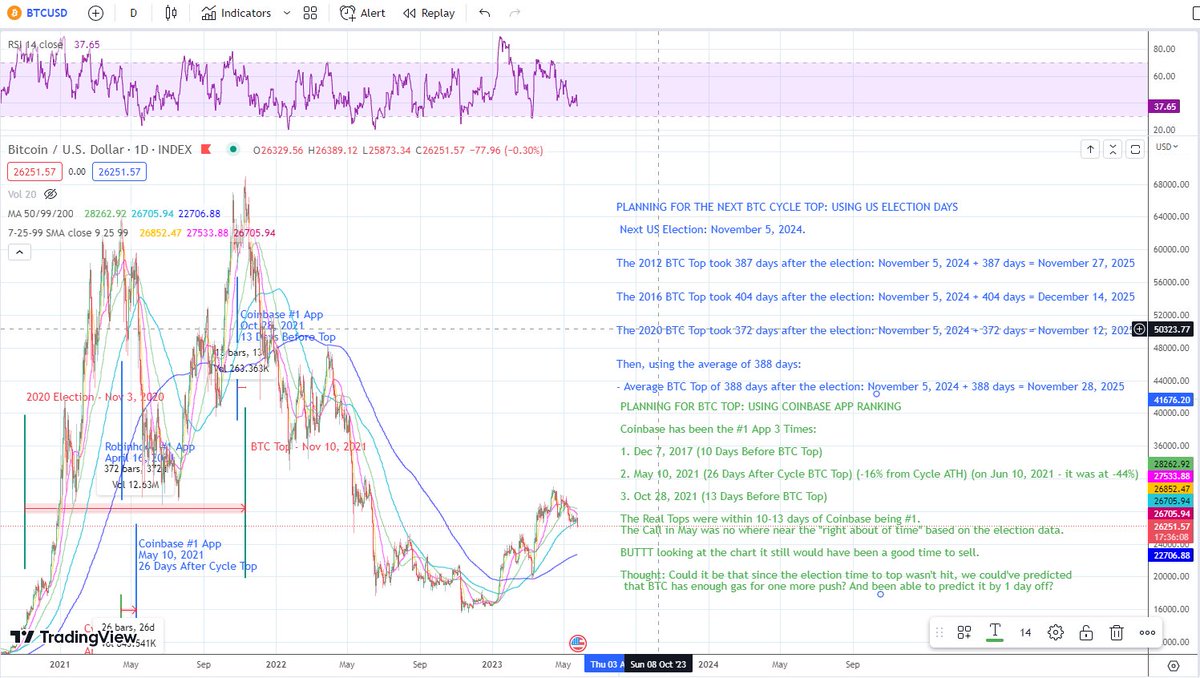Click the undo arrow in top toolbar
Screen dimensions: 1200x678
pyautogui.click(x=485, y=13)
